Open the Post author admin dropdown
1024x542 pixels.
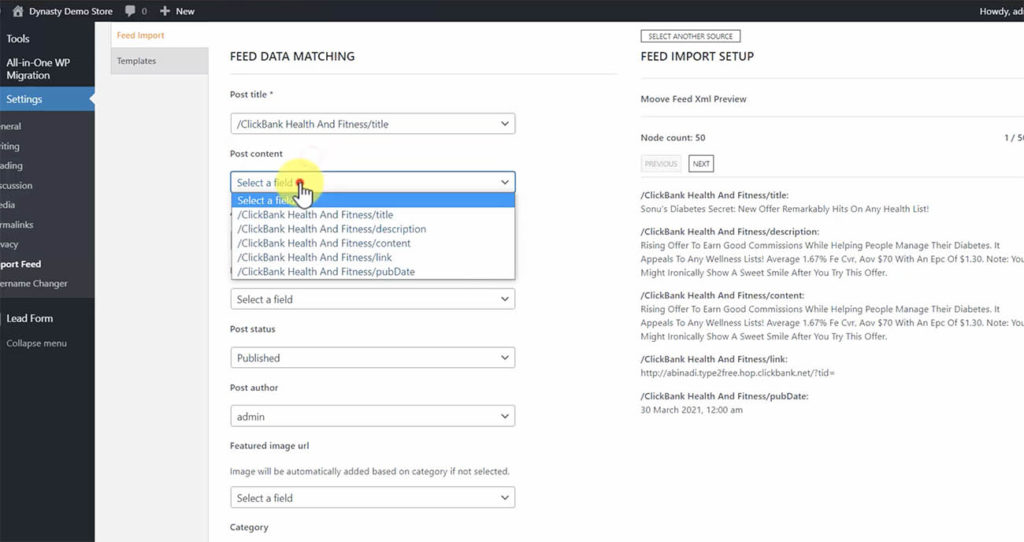pos(372,417)
